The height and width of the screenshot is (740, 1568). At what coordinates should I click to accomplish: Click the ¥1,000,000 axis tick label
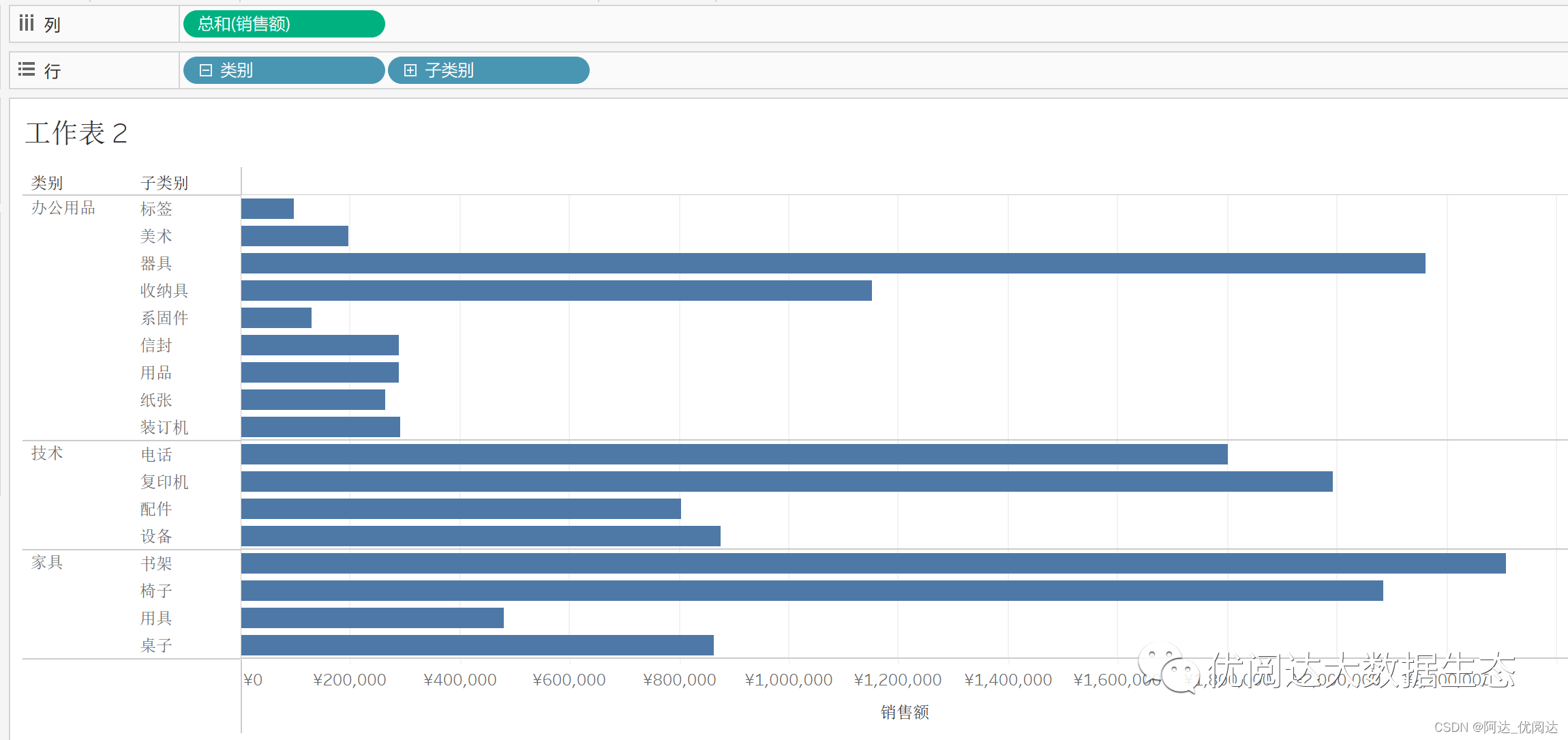tap(789, 680)
